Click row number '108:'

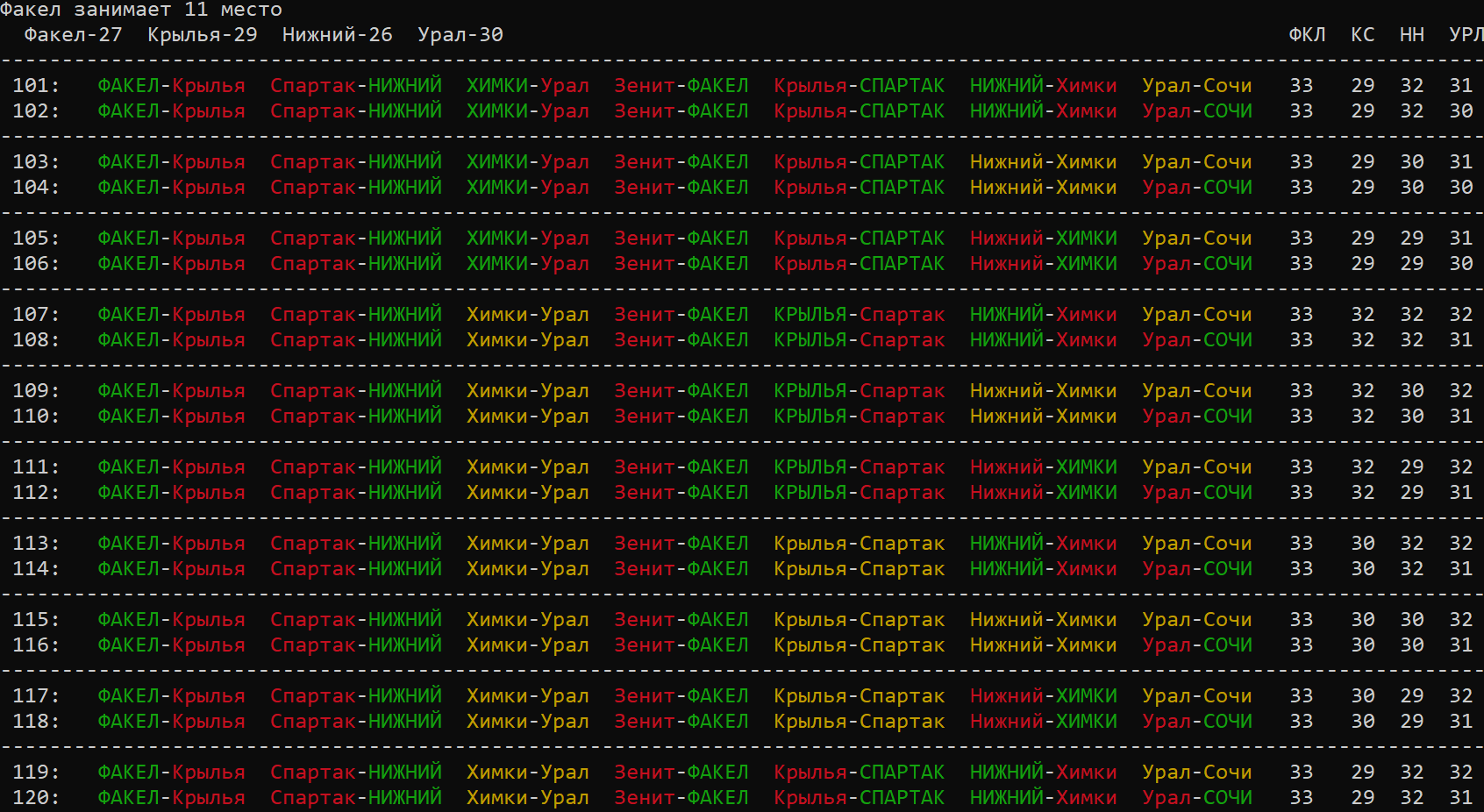(x=36, y=340)
